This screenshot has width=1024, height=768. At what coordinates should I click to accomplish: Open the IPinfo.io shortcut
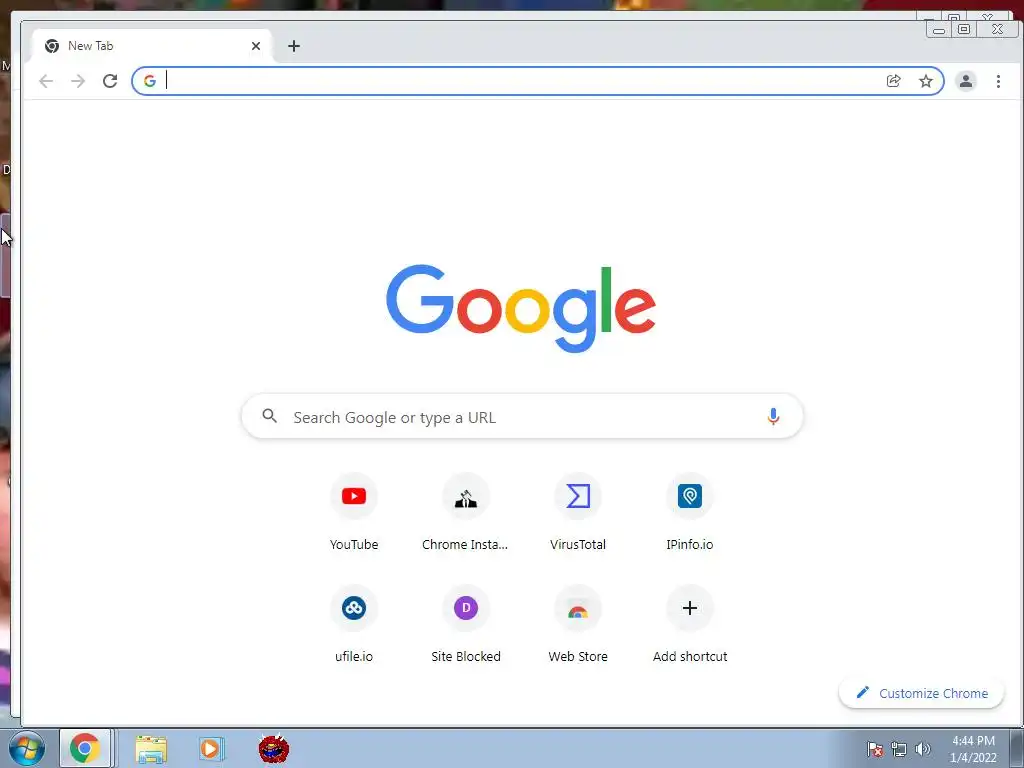(690, 513)
